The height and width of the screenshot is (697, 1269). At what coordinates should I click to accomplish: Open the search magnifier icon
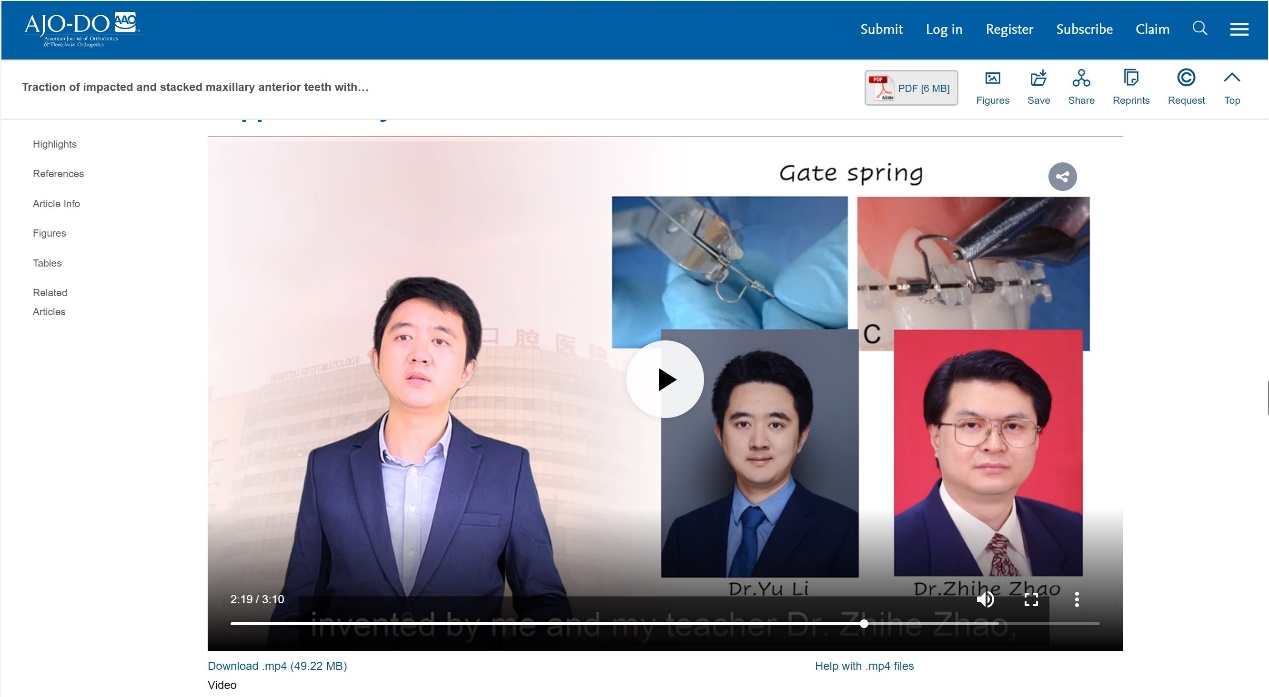tap(1200, 28)
